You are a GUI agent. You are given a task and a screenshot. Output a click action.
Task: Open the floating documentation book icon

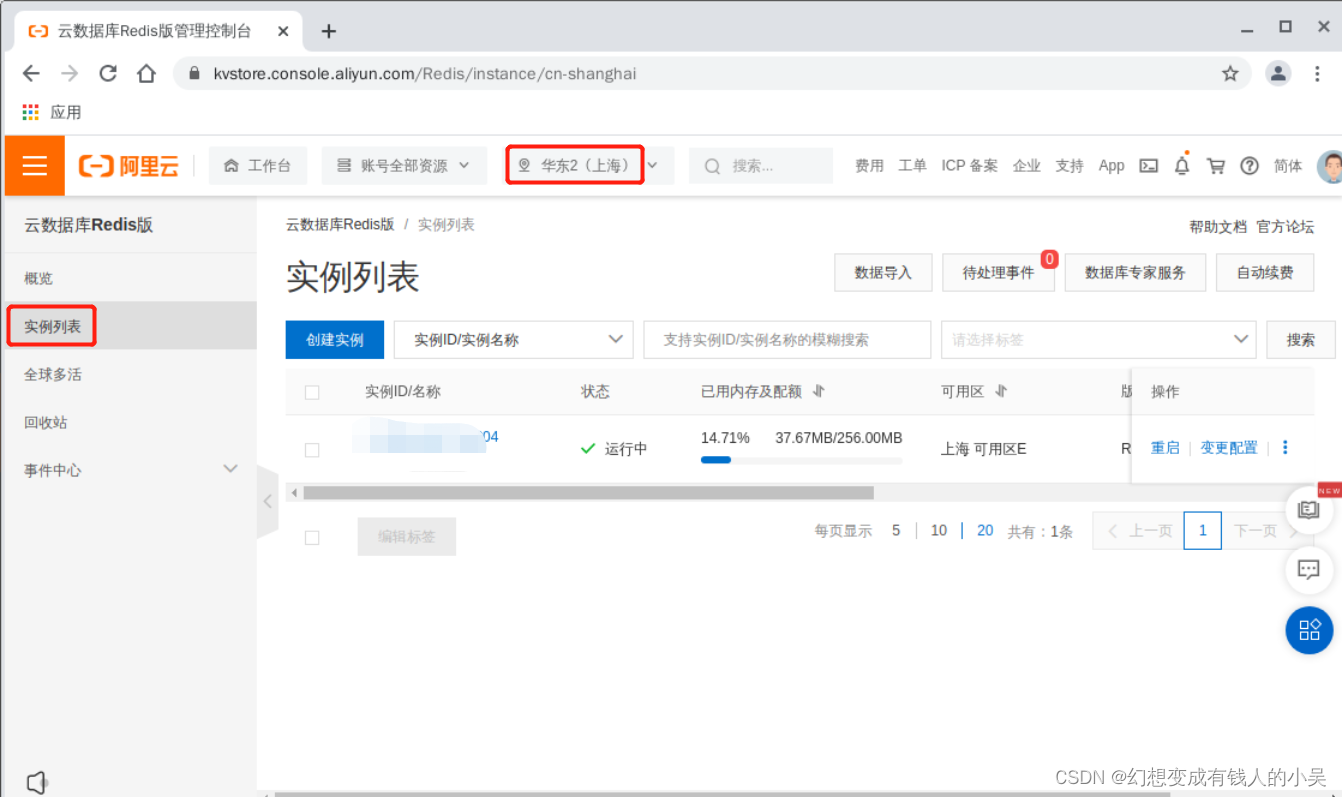(x=1308, y=509)
